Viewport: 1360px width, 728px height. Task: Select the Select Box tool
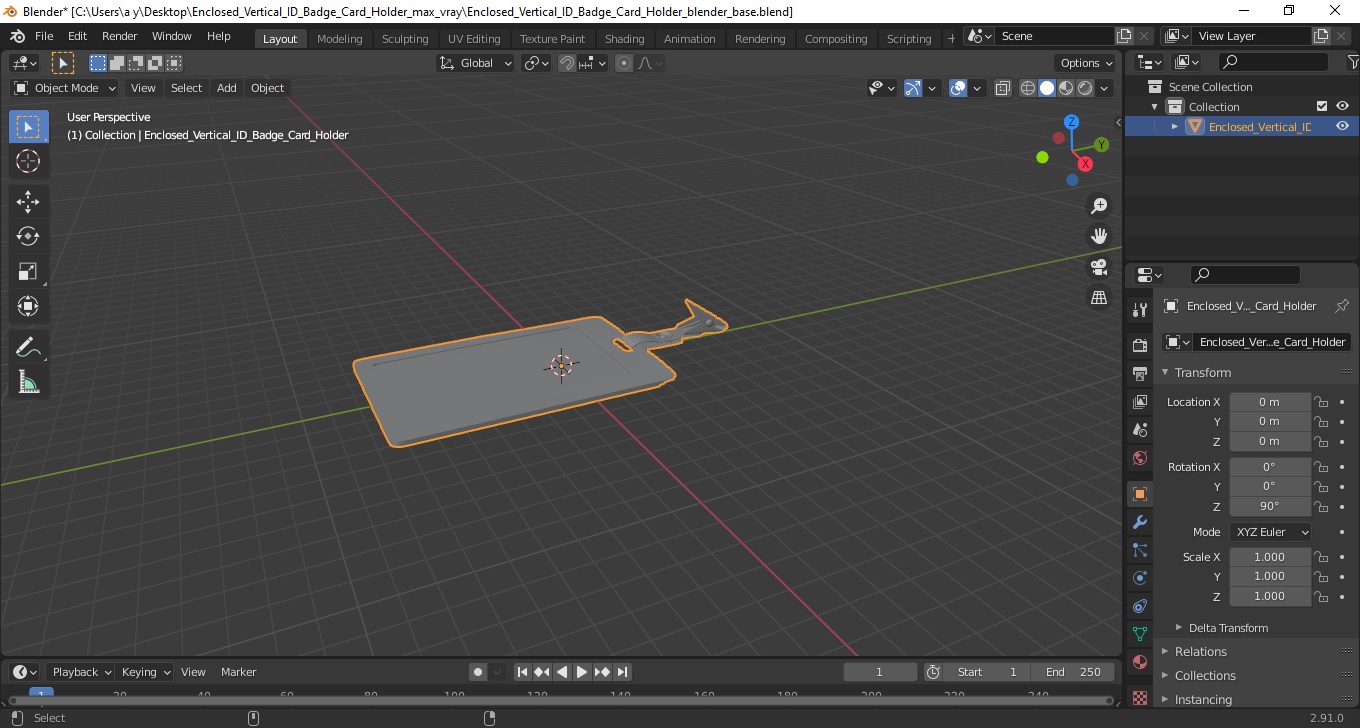pos(28,127)
